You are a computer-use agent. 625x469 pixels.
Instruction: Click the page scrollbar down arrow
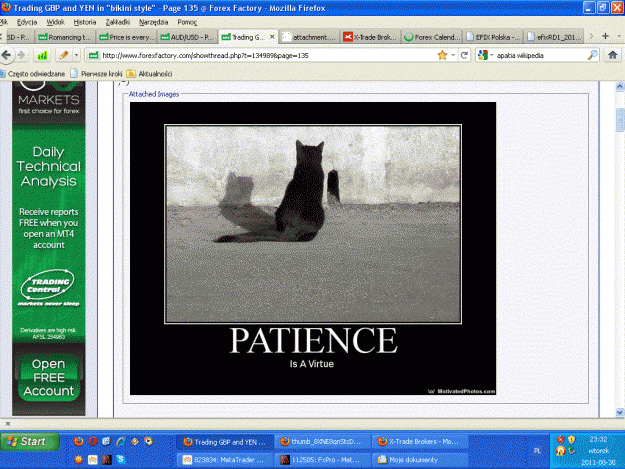pyautogui.click(x=619, y=412)
